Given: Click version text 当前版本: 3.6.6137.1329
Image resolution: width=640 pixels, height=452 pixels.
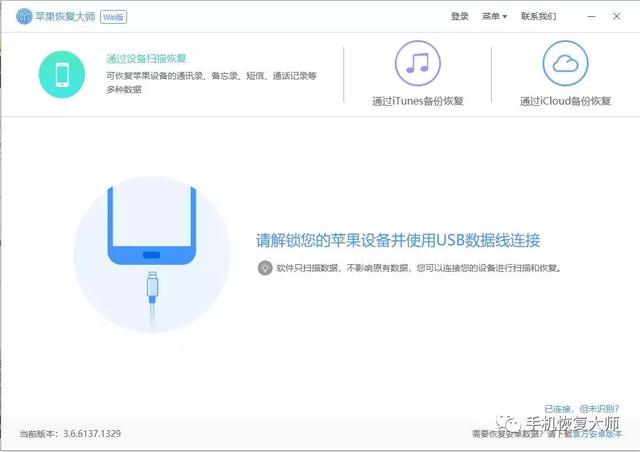Looking at the screenshot, I should coord(70,434).
